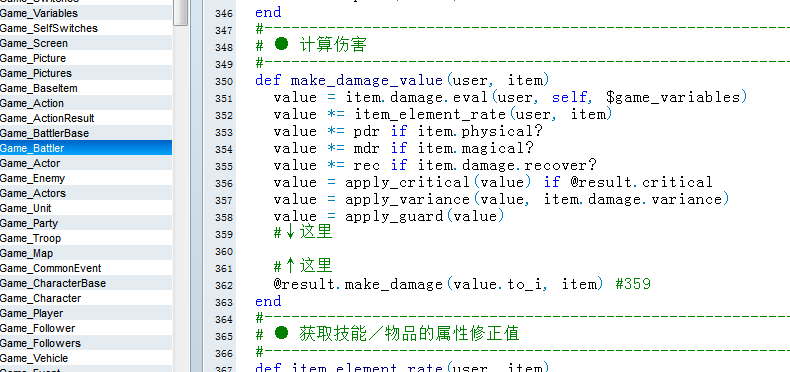Viewport: 790px width, 372px height.
Task: Open Game_Enemy script
Action: point(86,178)
